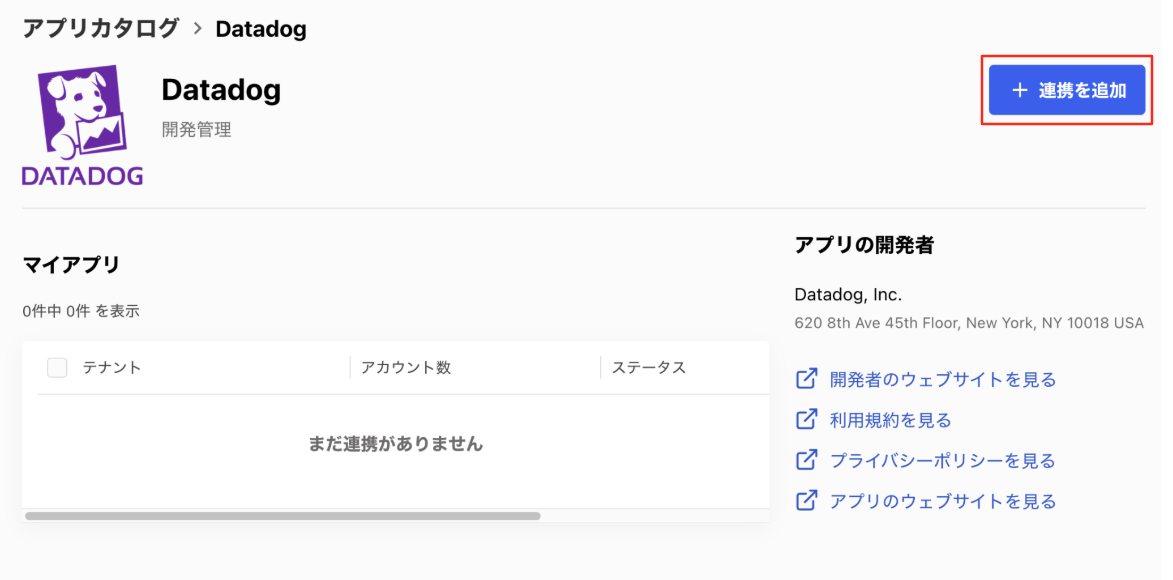Sort by the ステータス column header
1173x580 pixels.
tap(649, 367)
